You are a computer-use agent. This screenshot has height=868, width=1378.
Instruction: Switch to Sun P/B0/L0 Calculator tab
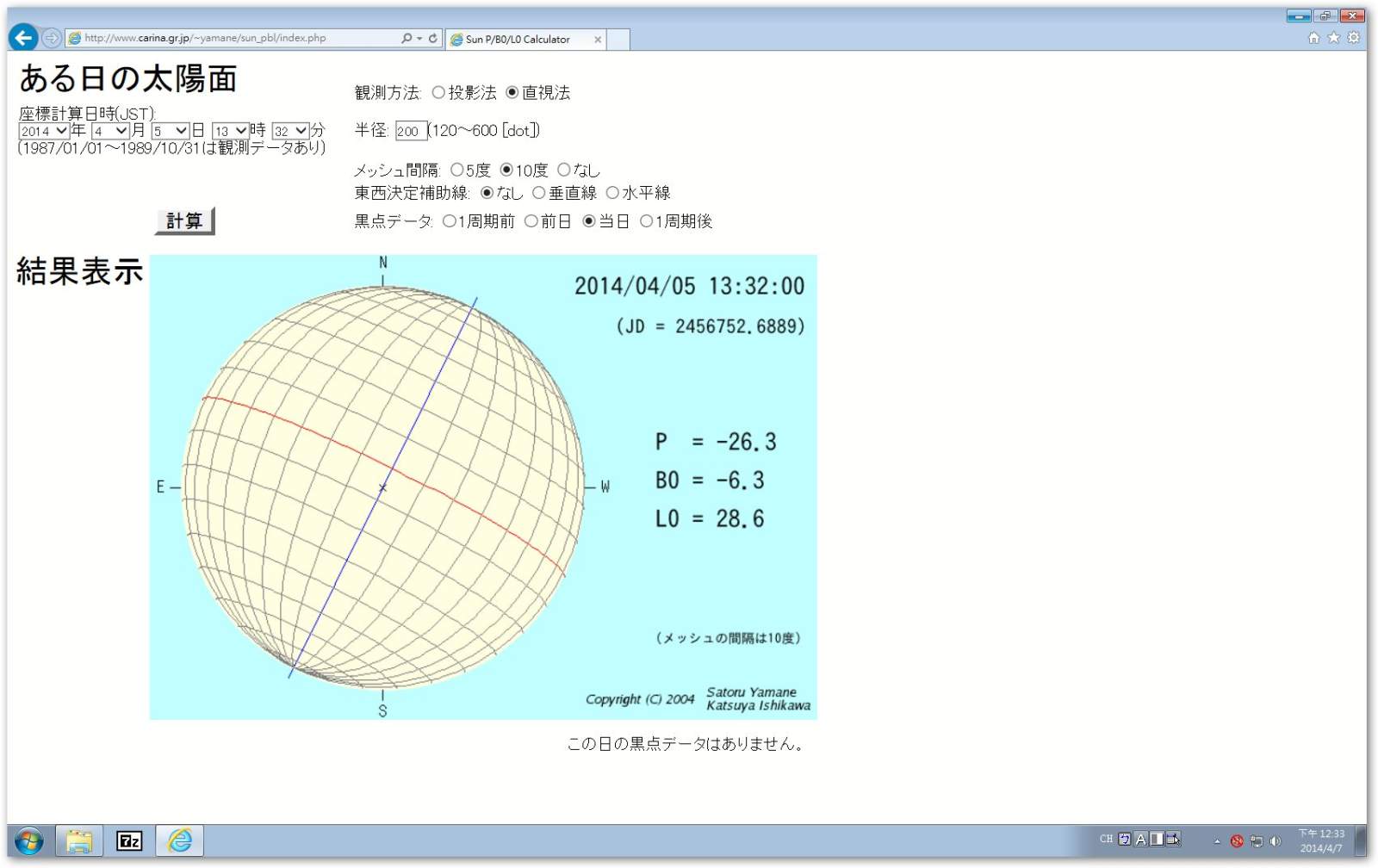coord(518,40)
